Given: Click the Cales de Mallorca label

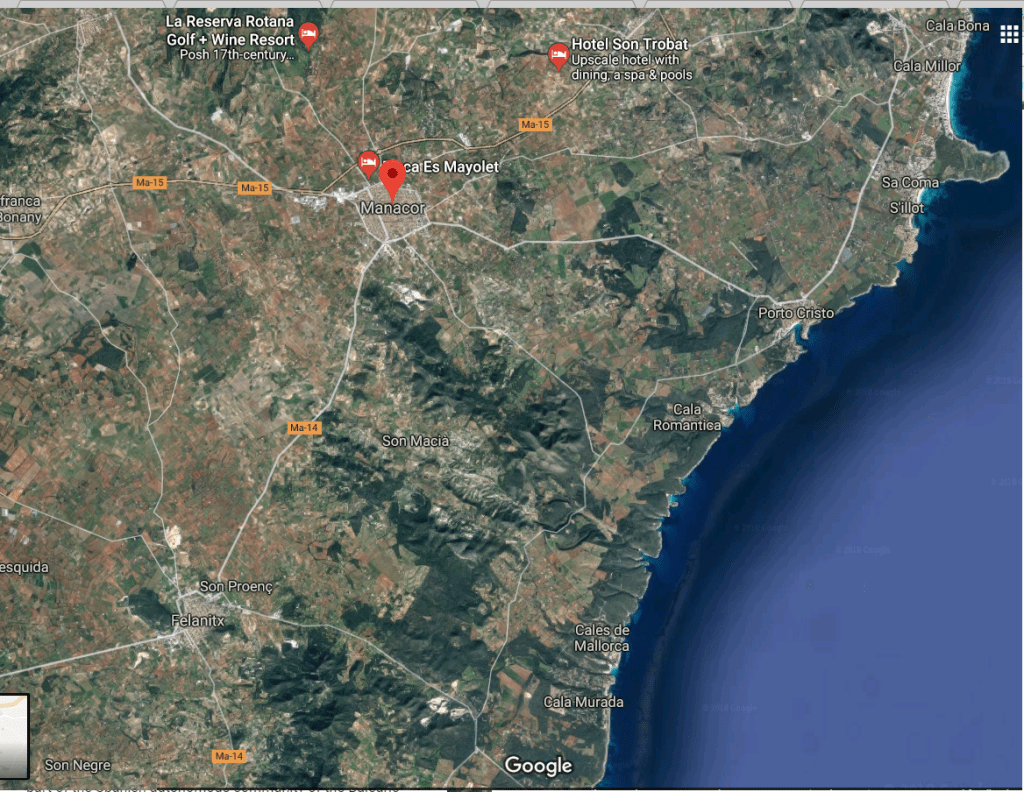Looking at the screenshot, I should coord(602,638).
